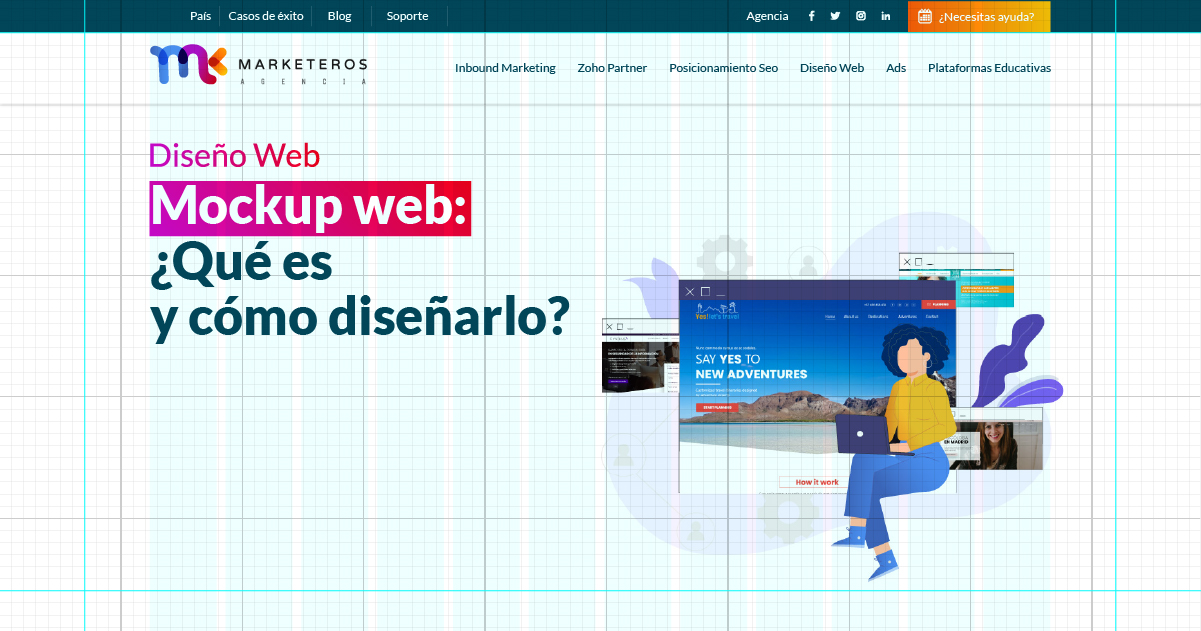Navigate to Diseño Web in the menu
This screenshot has width=1201, height=631.
click(832, 68)
